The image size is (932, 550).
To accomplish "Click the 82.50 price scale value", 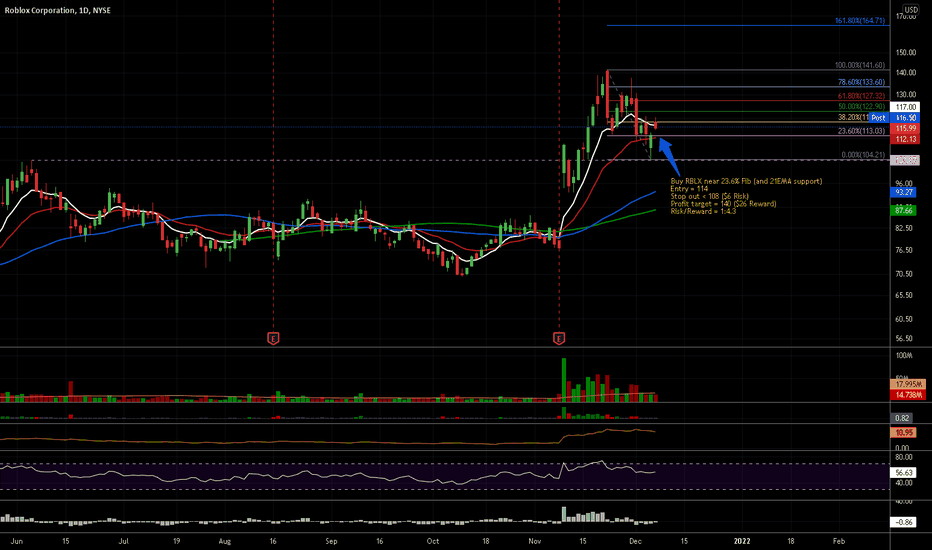I will [x=903, y=228].
